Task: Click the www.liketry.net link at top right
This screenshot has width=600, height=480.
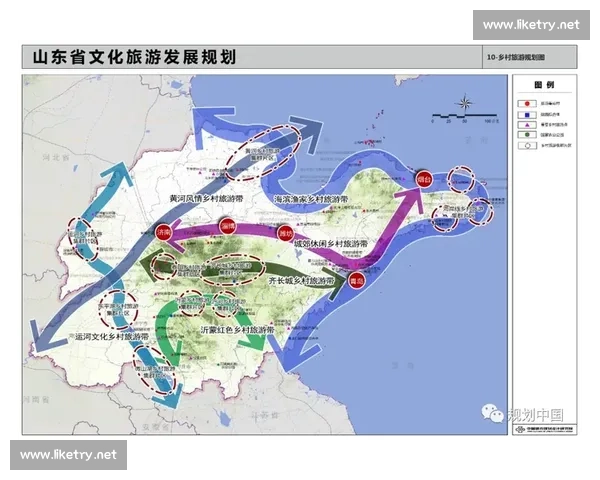Action: [x=530, y=24]
